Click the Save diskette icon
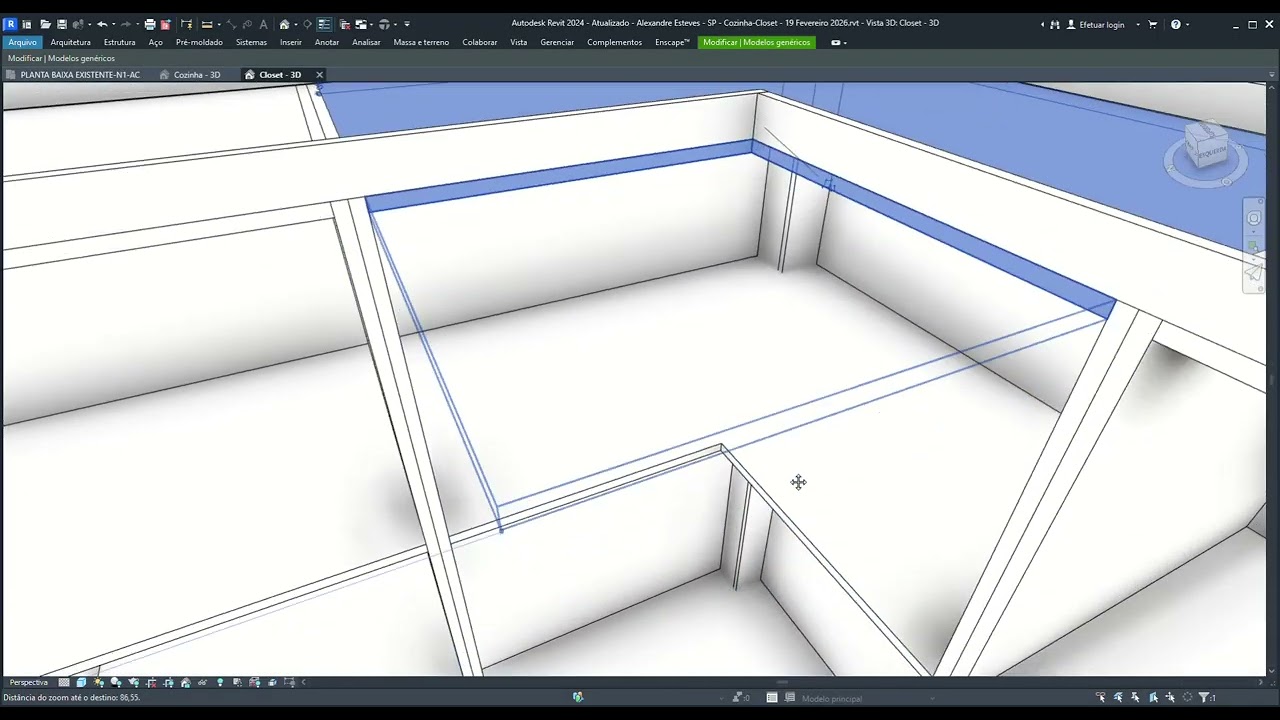Image resolution: width=1280 pixels, height=720 pixels. [62, 24]
